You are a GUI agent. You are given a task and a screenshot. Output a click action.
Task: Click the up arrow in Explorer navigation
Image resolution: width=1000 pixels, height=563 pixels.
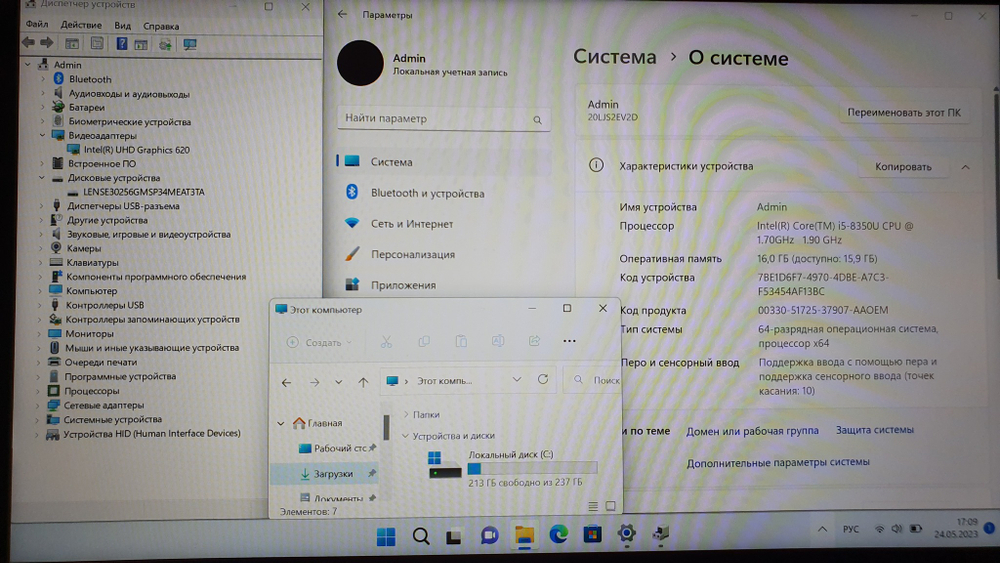click(363, 382)
